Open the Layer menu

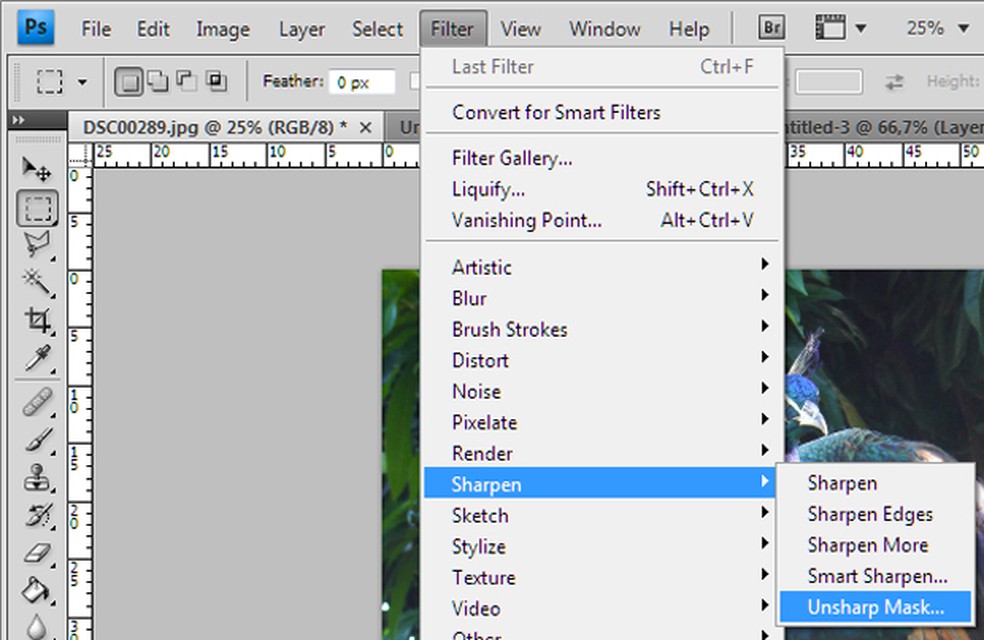coord(302,29)
